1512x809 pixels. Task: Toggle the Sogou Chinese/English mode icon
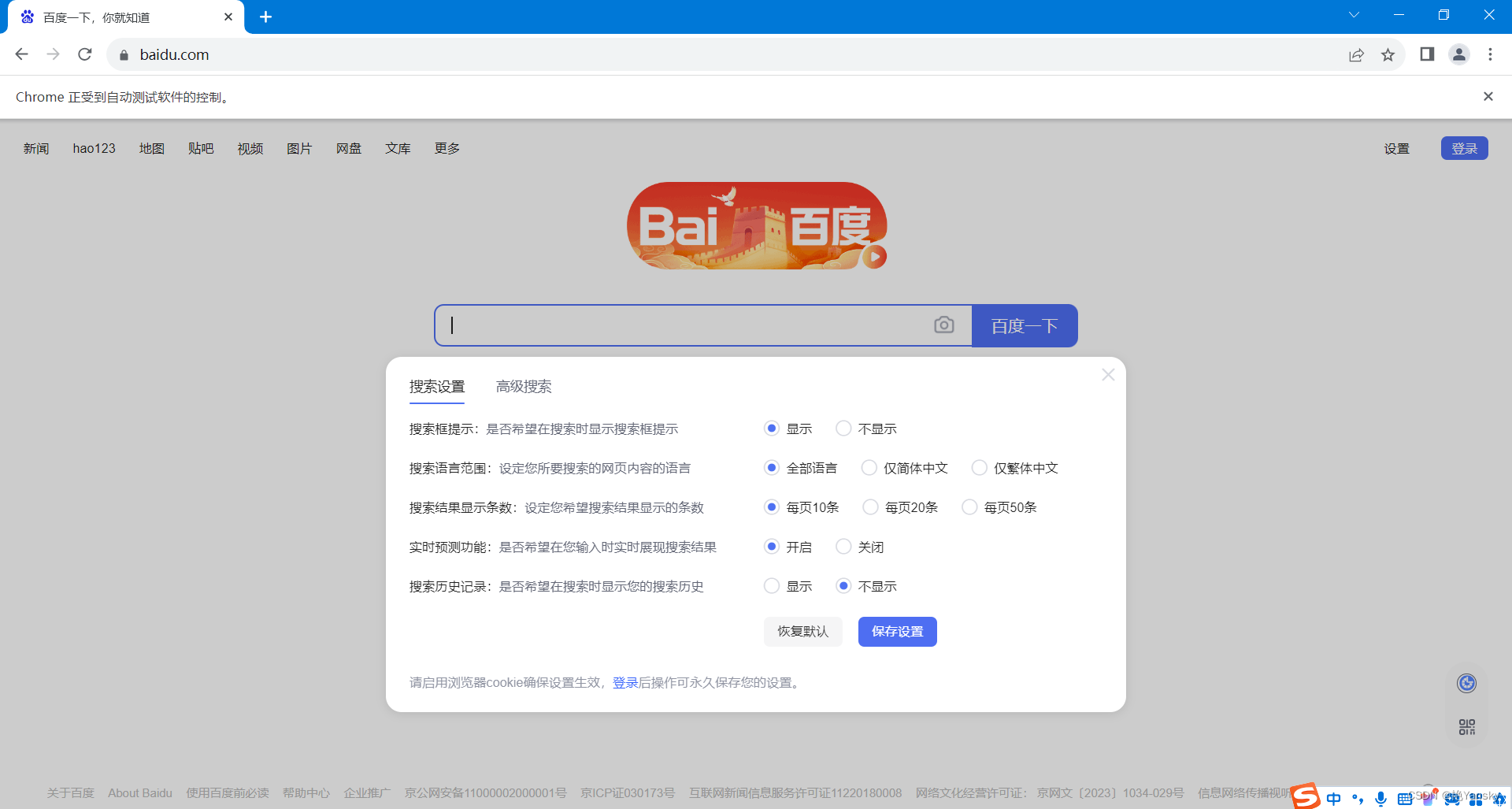pyautogui.click(x=1333, y=799)
